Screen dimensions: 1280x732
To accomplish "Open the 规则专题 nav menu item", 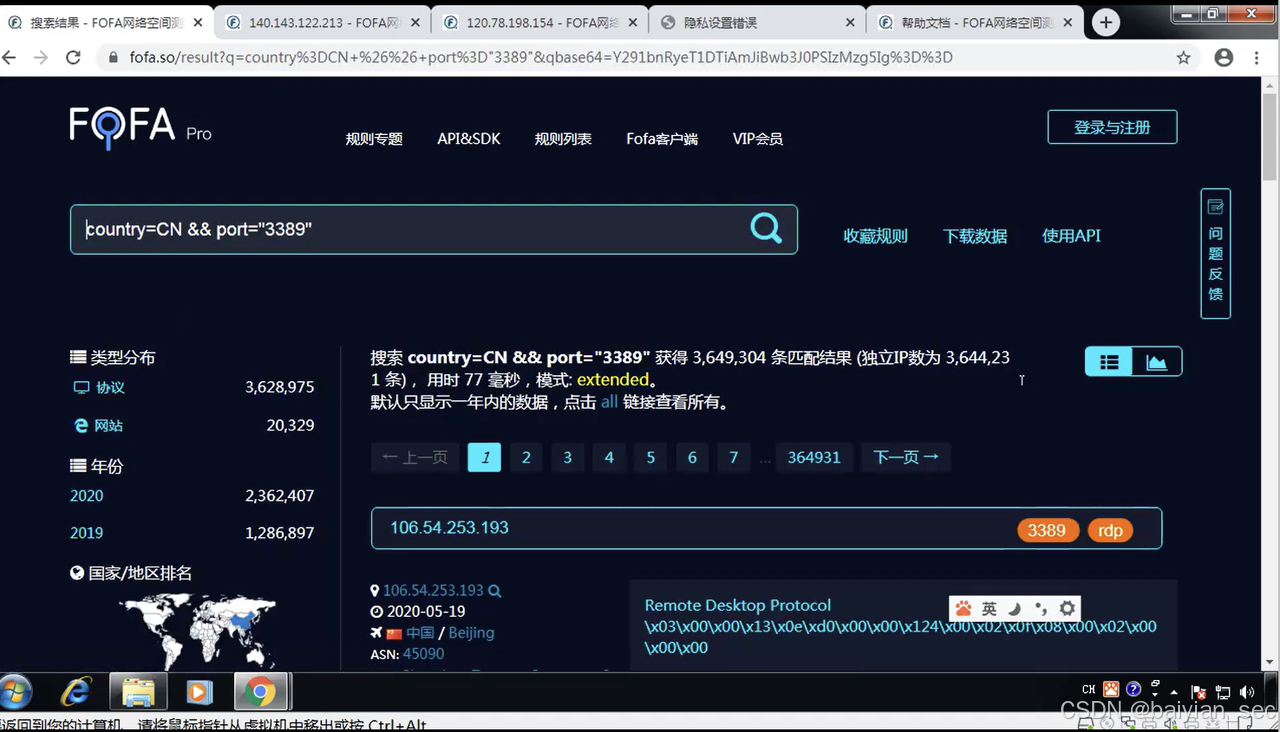I will coord(374,139).
